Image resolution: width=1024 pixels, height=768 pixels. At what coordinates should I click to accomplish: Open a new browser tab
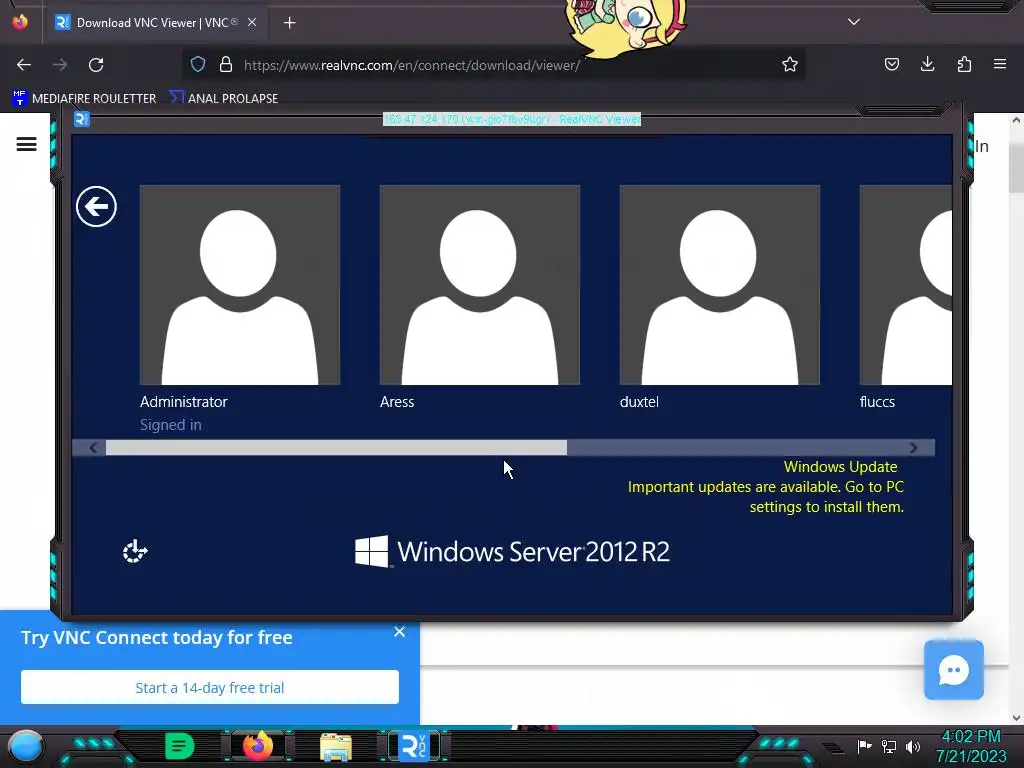289,23
